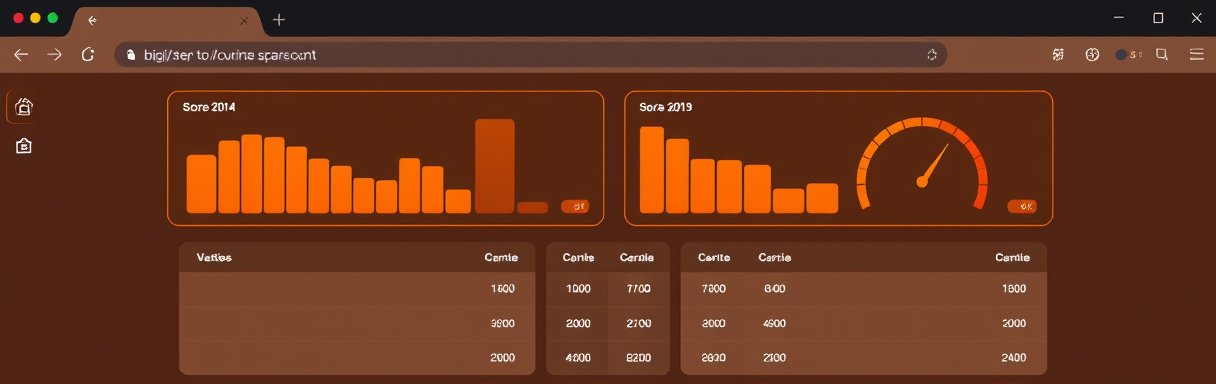Click the "Vatles" column header
The height and width of the screenshot is (384, 1216).
point(214,258)
